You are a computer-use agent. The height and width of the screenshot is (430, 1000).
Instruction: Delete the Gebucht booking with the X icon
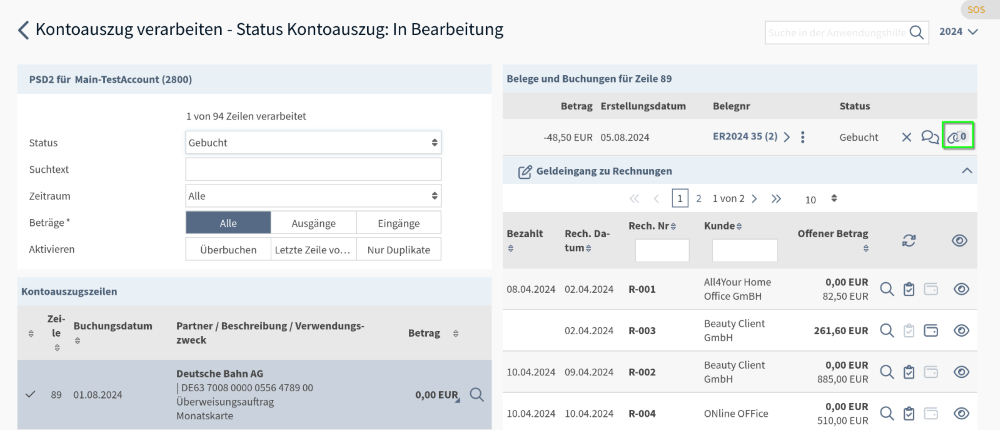(x=906, y=137)
